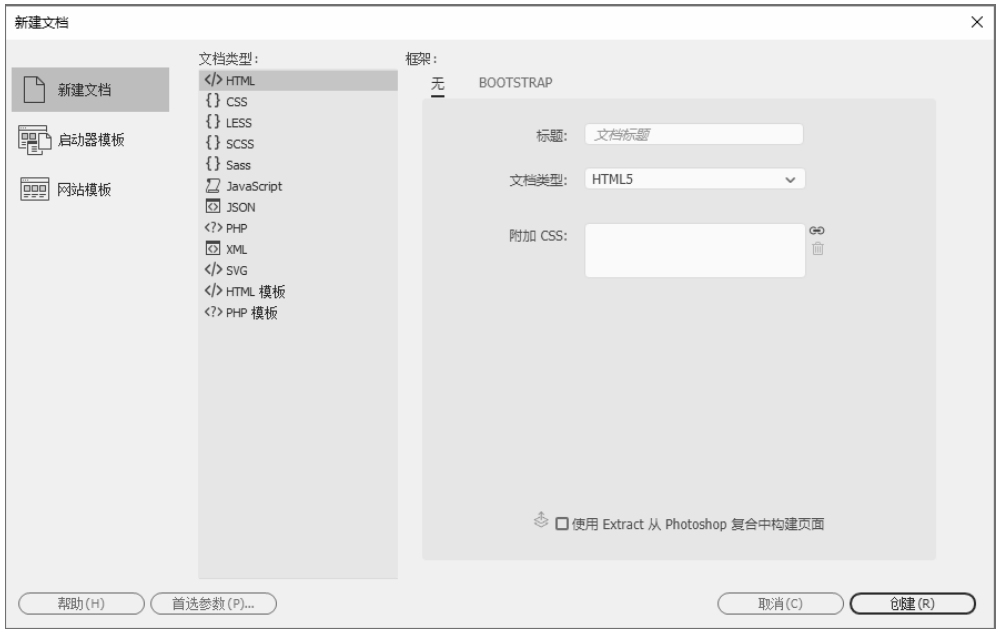The height and width of the screenshot is (634, 1000).
Task: Select Sass document type text
Action: pyautogui.click(x=238, y=165)
